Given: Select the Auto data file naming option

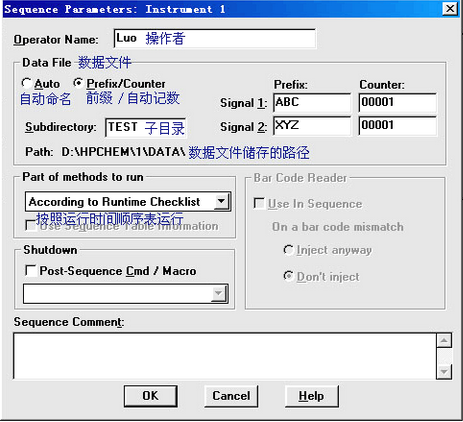Looking at the screenshot, I should [26, 83].
